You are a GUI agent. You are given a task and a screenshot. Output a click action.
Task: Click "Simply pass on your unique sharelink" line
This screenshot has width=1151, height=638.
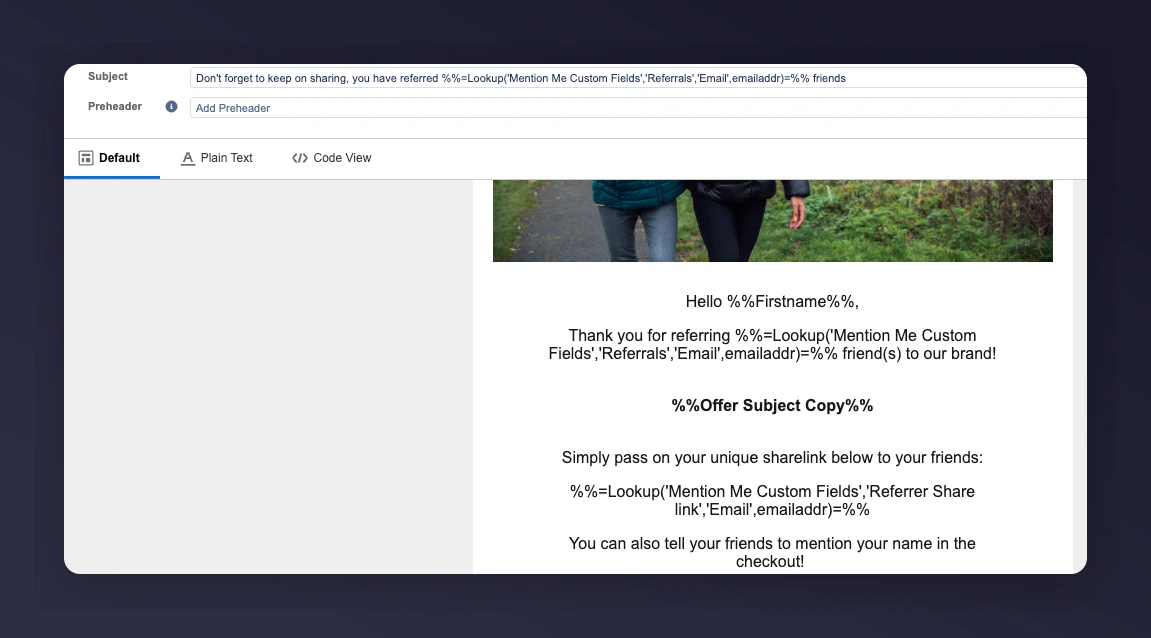click(x=772, y=457)
